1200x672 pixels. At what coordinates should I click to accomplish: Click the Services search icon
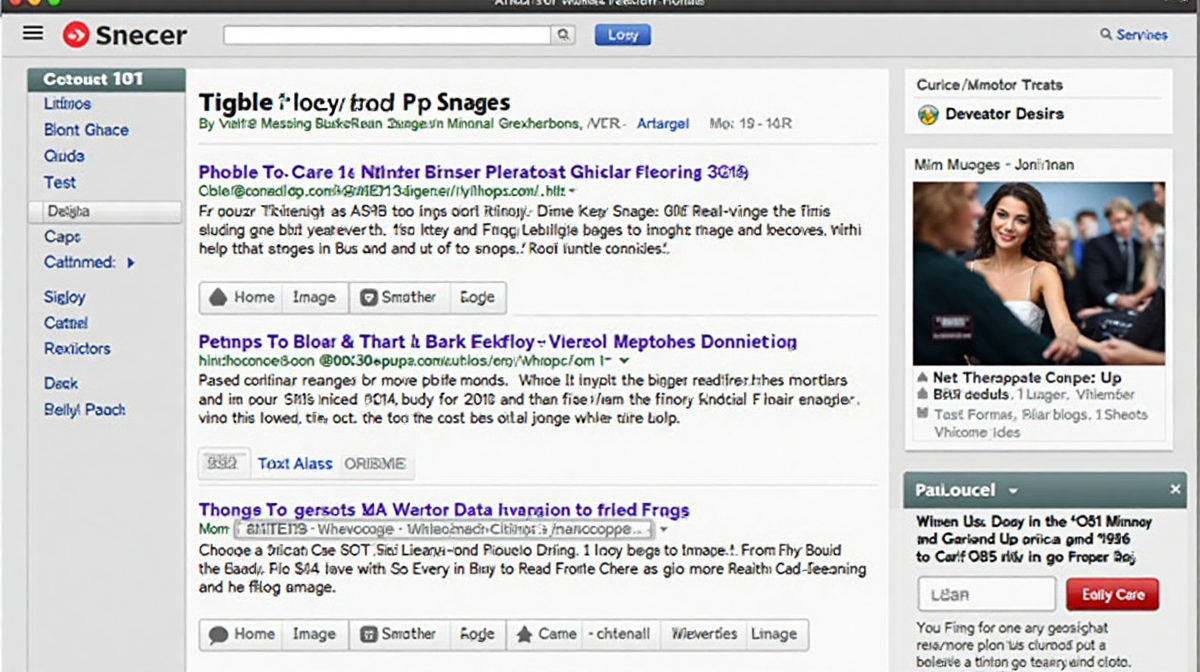click(x=1106, y=35)
